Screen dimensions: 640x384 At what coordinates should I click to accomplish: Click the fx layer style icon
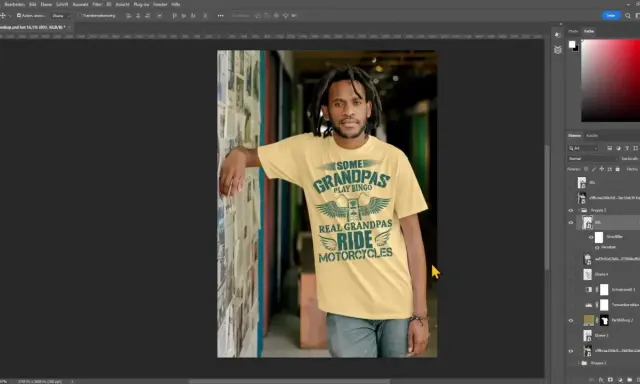pyautogui.click(x=601, y=380)
